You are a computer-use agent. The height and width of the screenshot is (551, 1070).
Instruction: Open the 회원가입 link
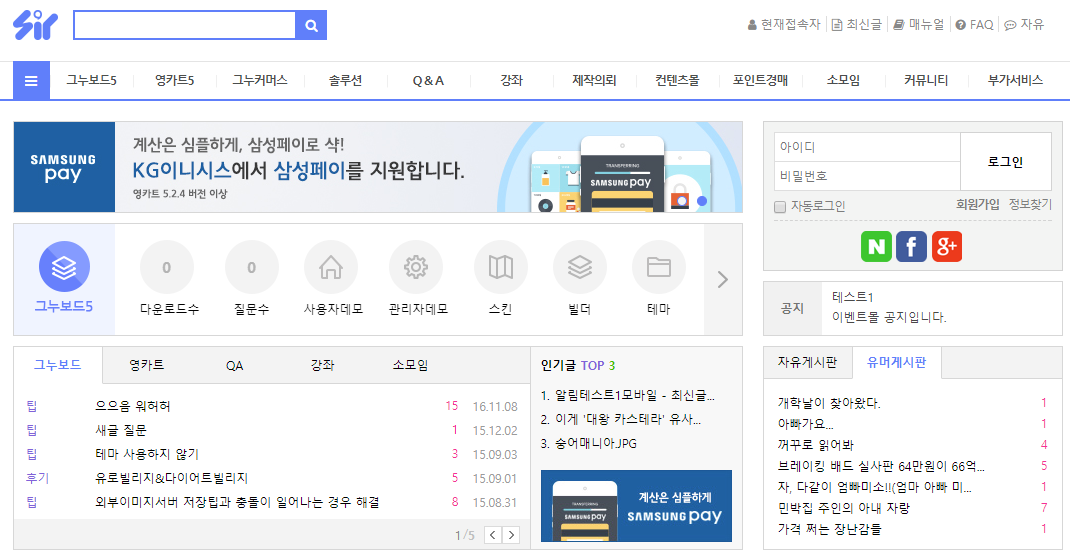[x=978, y=204]
